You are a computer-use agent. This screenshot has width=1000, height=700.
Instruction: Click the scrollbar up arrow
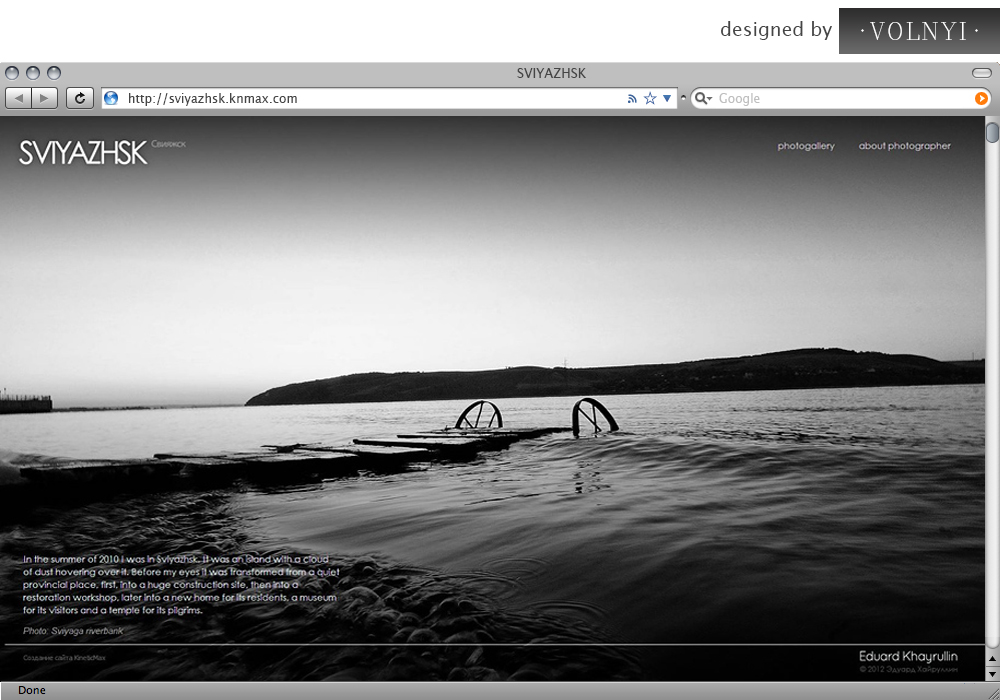[x=992, y=659]
